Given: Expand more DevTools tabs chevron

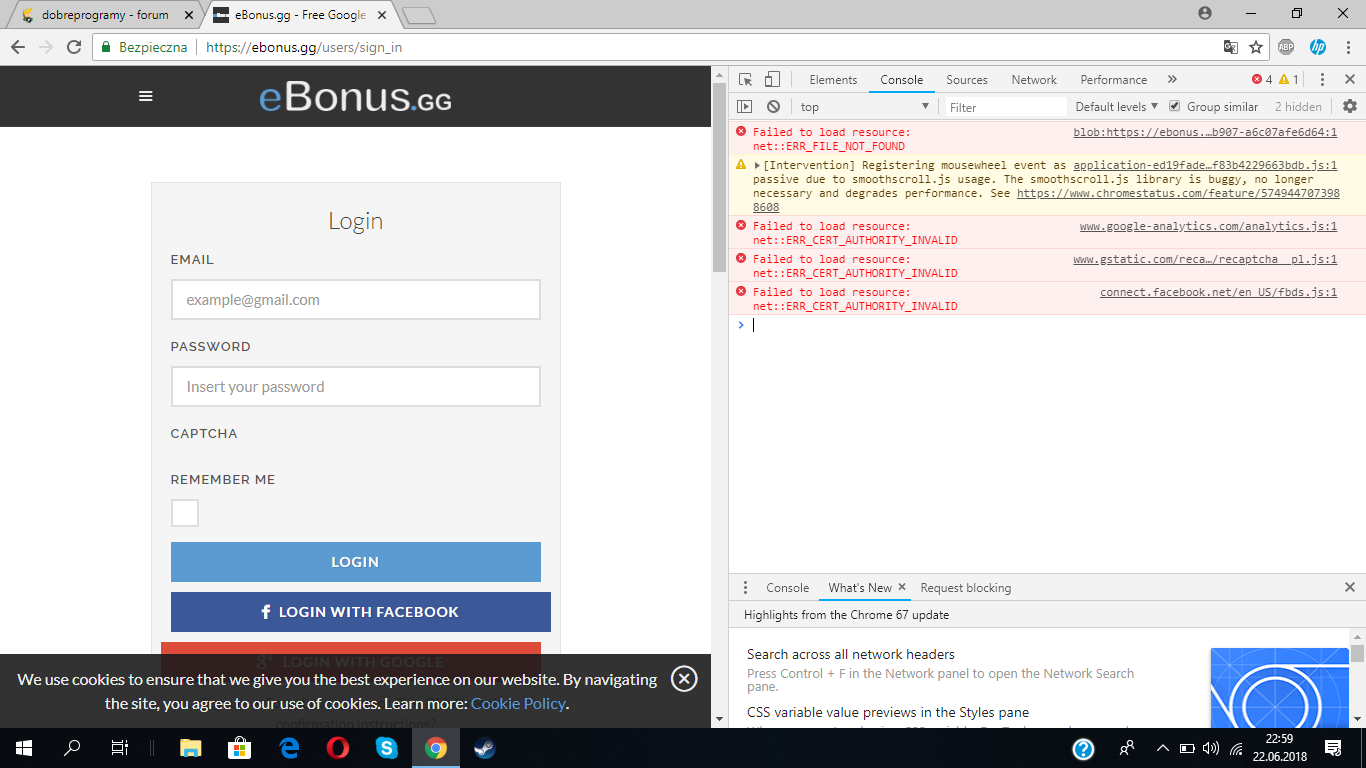Looking at the screenshot, I should [1172, 80].
